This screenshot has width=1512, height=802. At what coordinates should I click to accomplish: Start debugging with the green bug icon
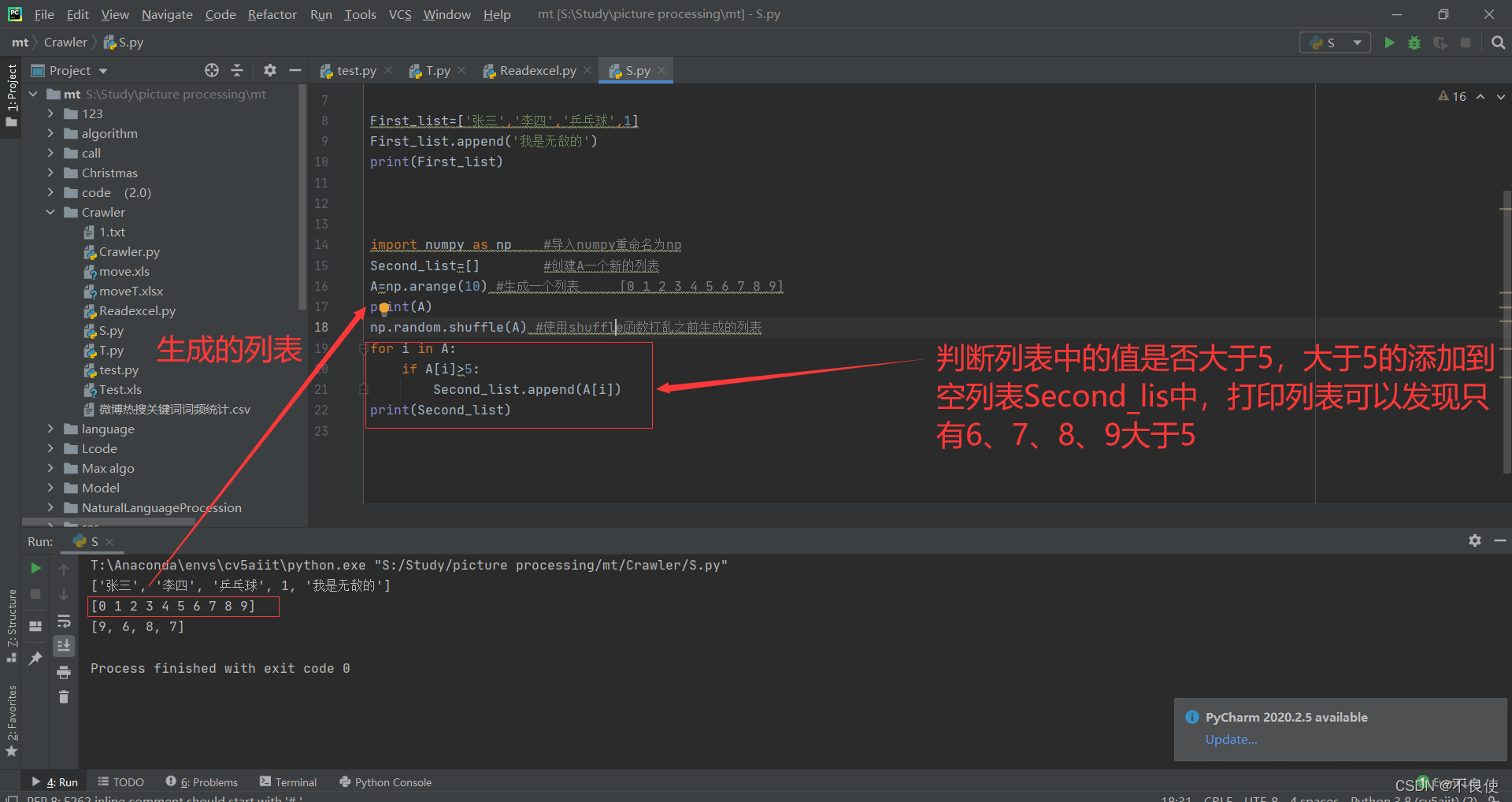(x=1414, y=43)
